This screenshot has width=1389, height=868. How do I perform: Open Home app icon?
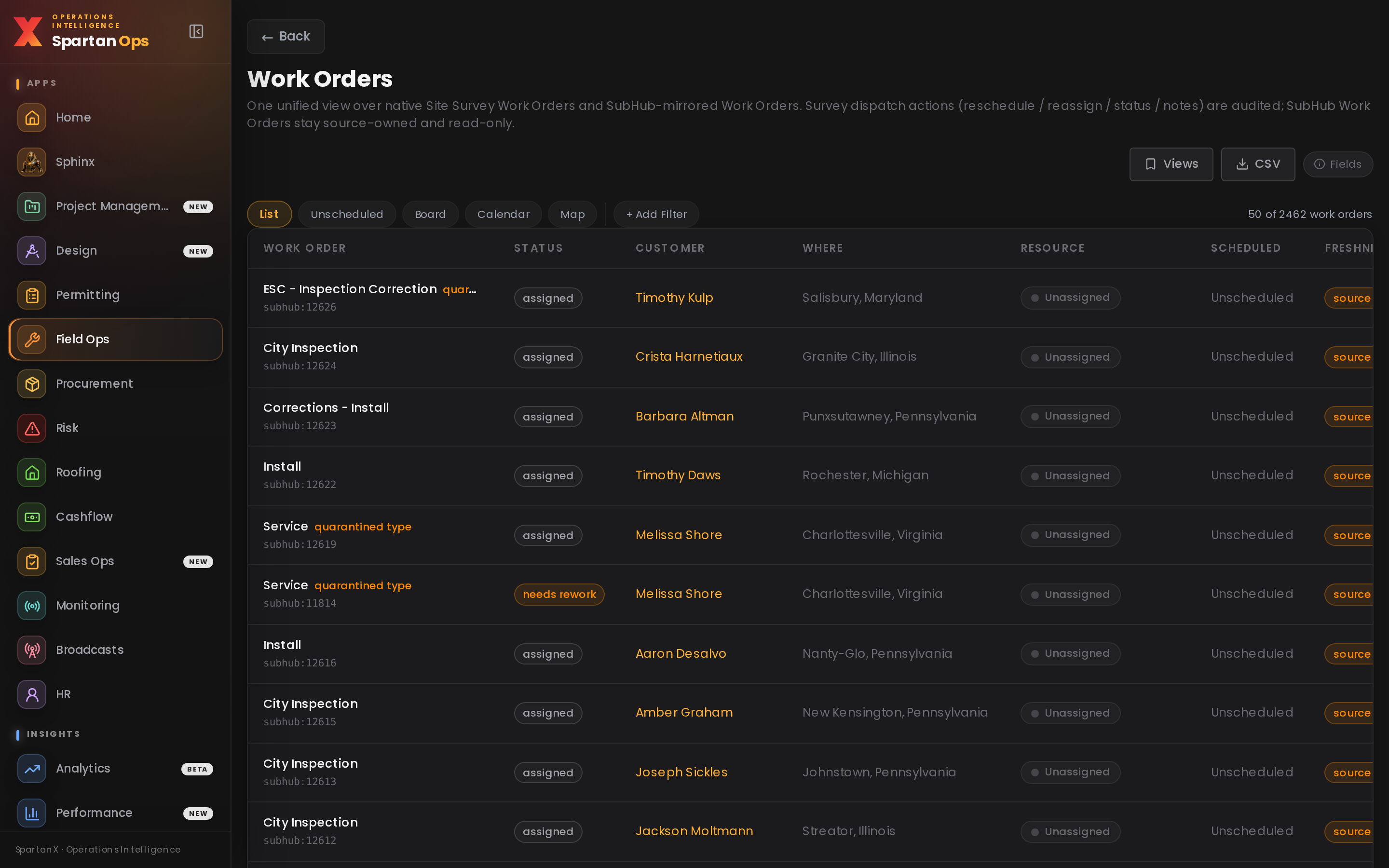pyautogui.click(x=32, y=118)
